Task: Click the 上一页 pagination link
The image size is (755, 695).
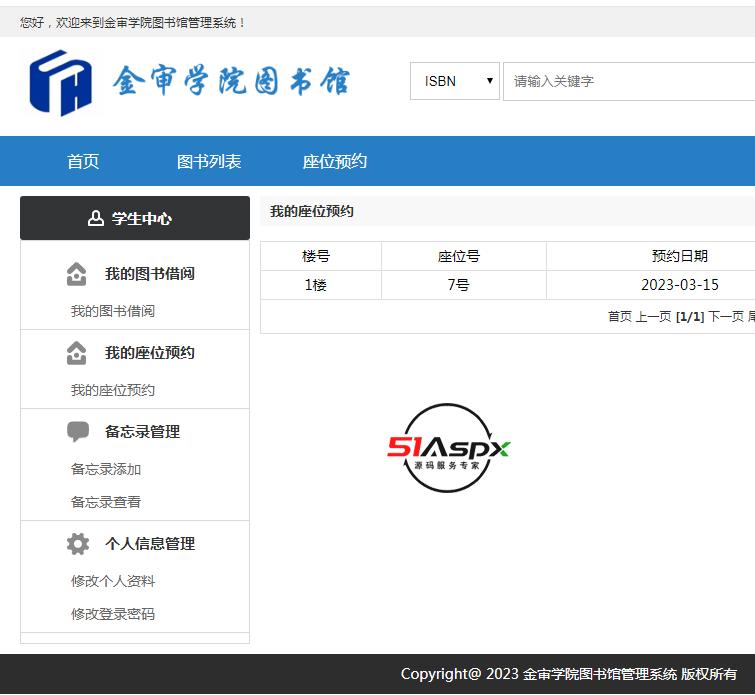Action: [x=653, y=316]
